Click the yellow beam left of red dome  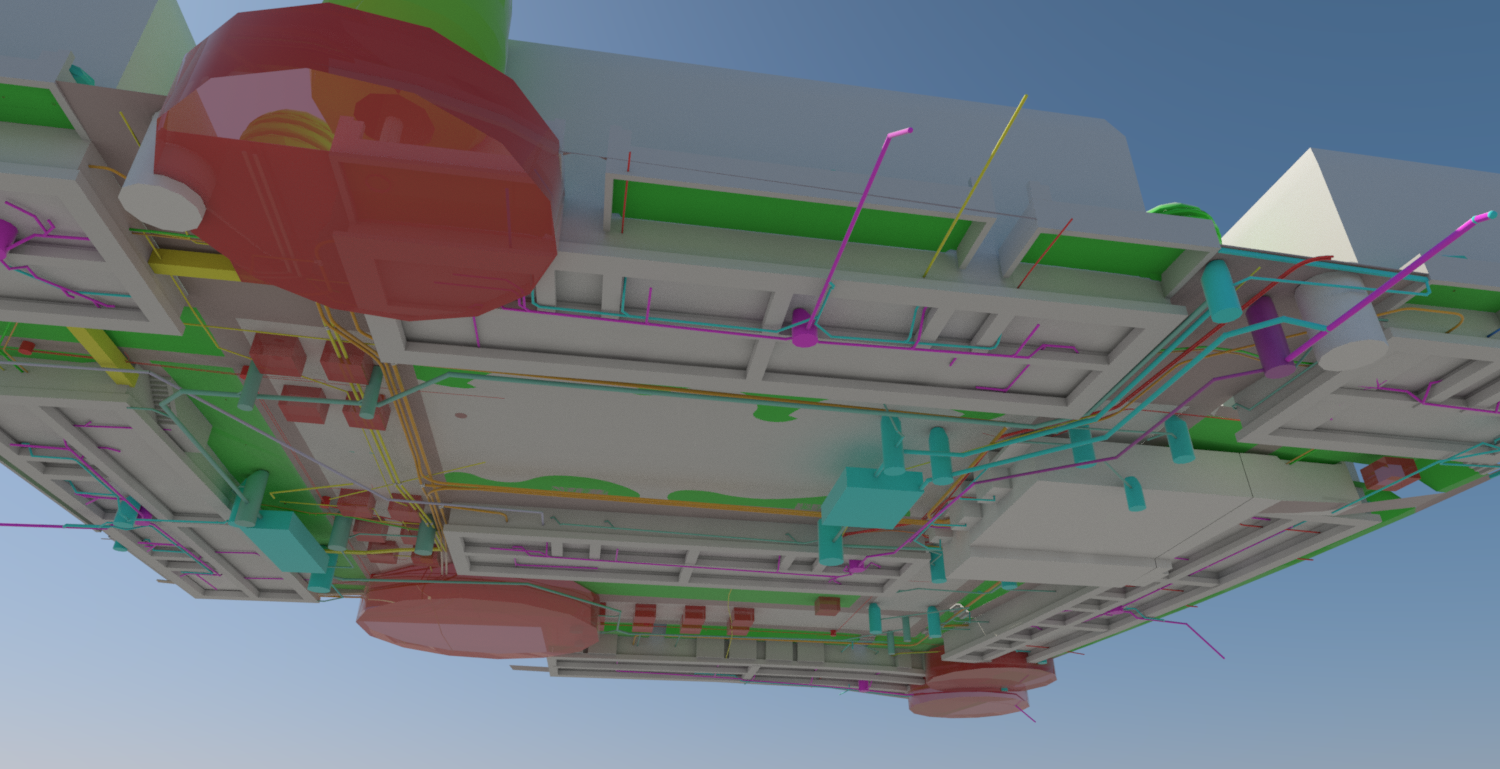195,265
